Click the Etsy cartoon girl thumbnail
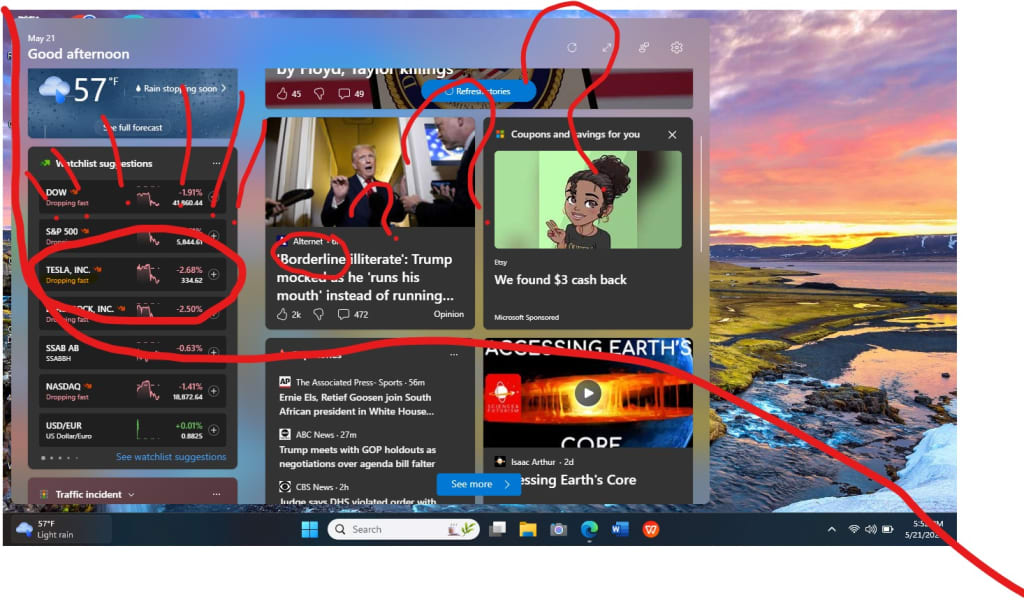The image size is (1024, 613). 588,200
